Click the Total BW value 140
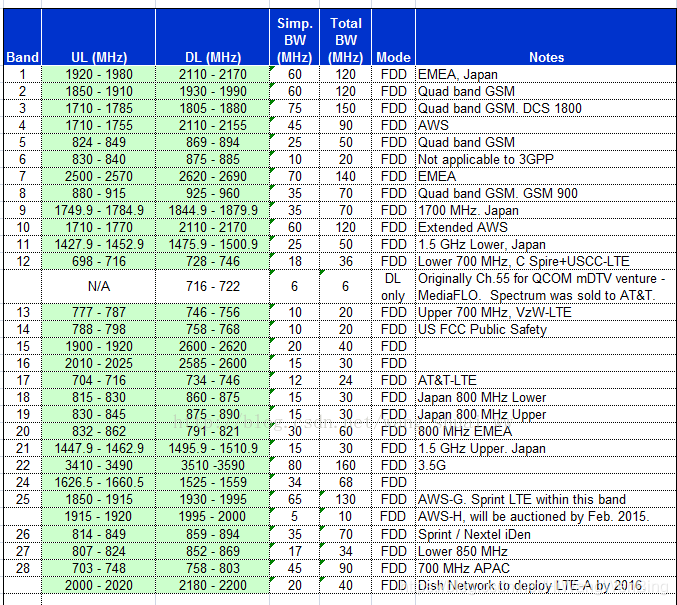Image resolution: width=677 pixels, height=605 pixels. coord(345,176)
